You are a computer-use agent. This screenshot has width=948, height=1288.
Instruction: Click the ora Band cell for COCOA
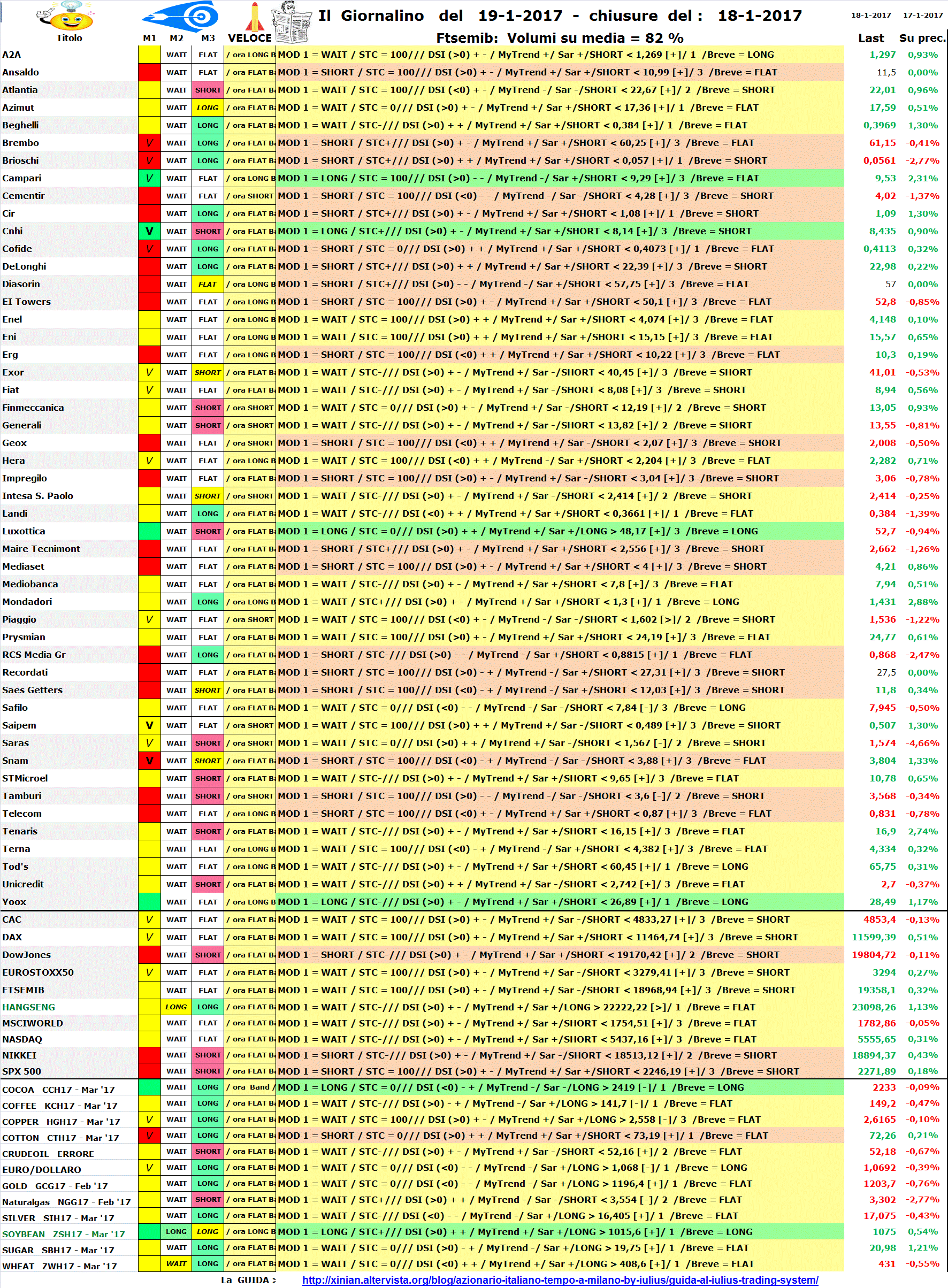(x=250, y=1087)
